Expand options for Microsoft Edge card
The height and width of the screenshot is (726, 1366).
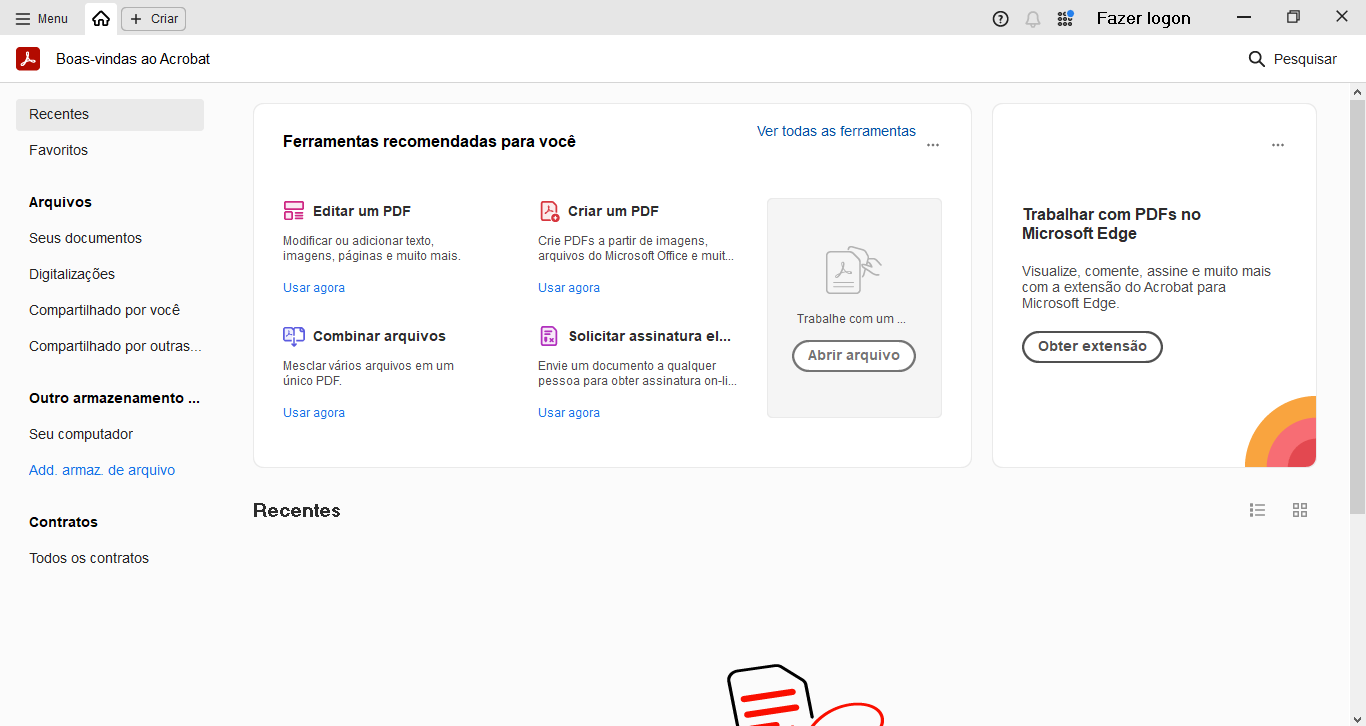(x=1277, y=145)
